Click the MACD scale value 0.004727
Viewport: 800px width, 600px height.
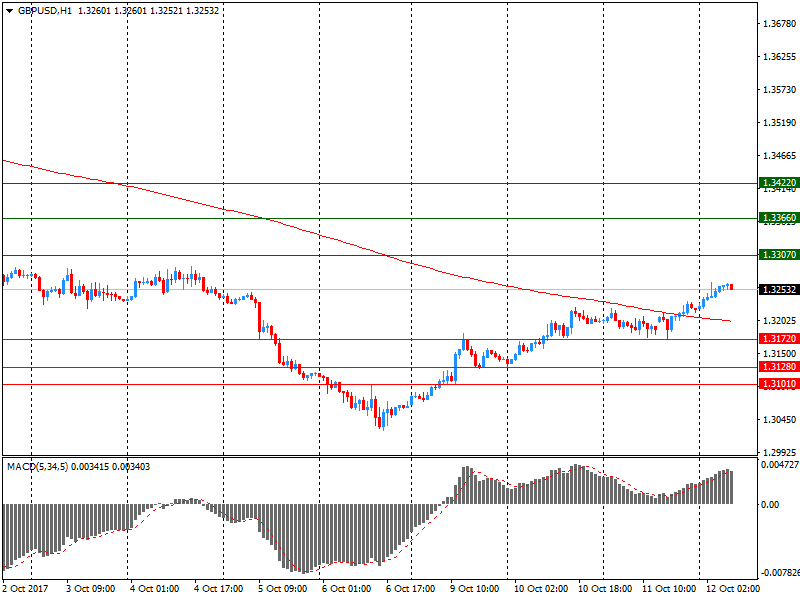point(780,465)
